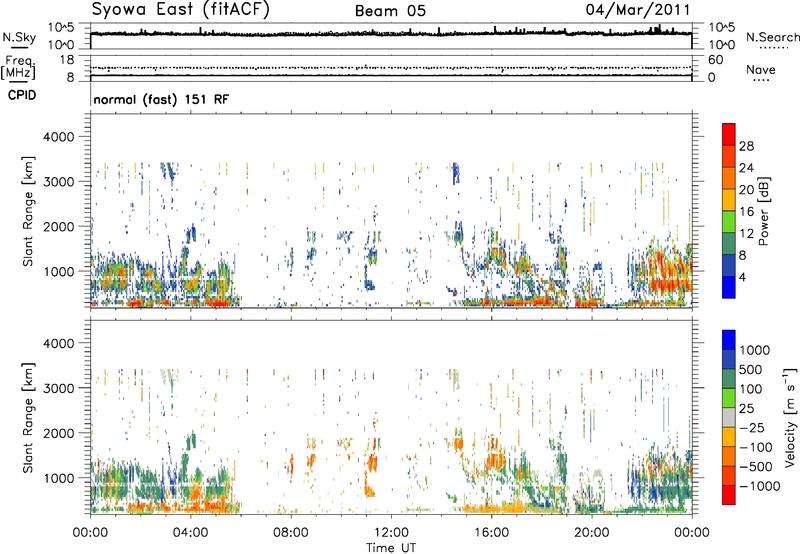Click the date "04/Mar/2011"
800x554 pixels.
pos(638,9)
